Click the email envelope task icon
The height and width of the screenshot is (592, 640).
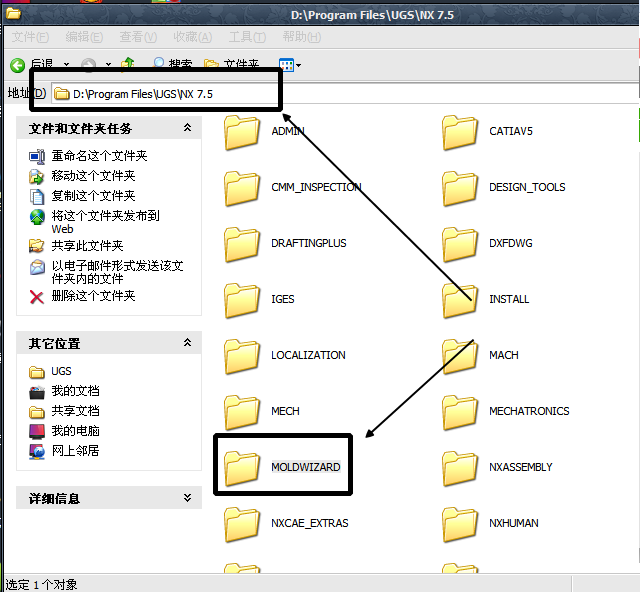pyautogui.click(x=37, y=267)
